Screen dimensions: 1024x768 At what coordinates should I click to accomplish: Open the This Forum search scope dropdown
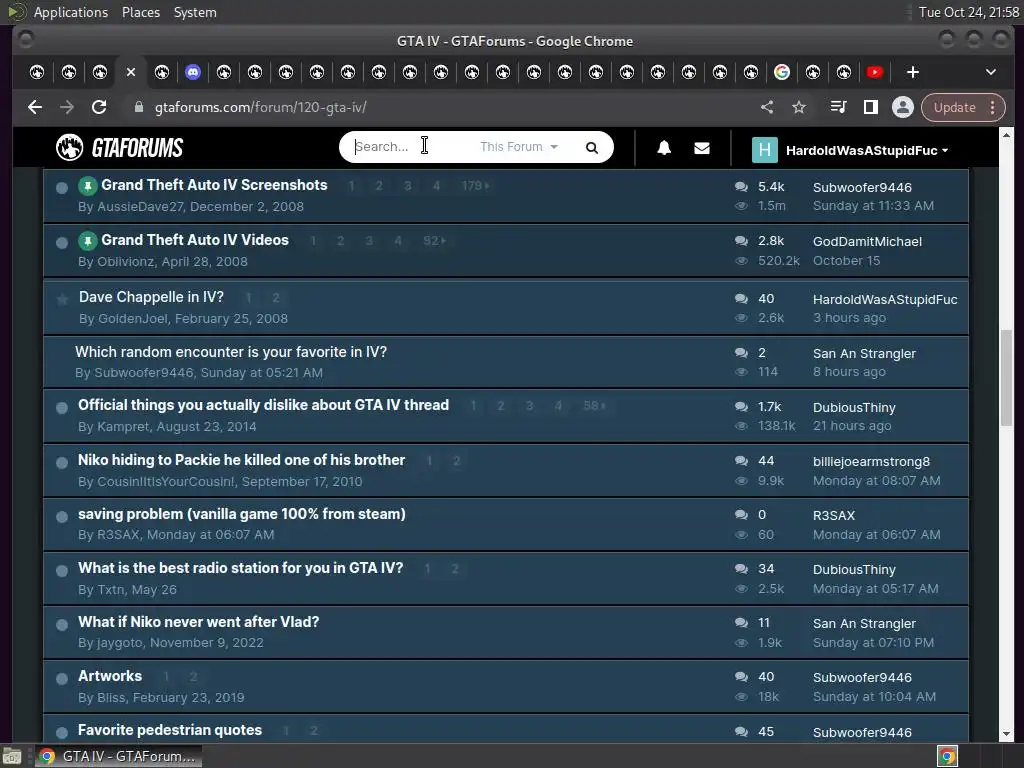(x=519, y=147)
